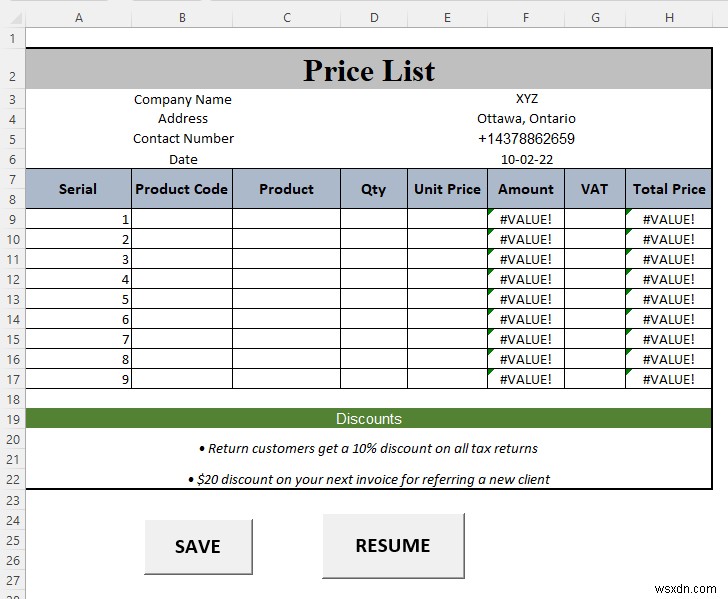
Task: Click the Price List title cell
Action: click(369, 69)
